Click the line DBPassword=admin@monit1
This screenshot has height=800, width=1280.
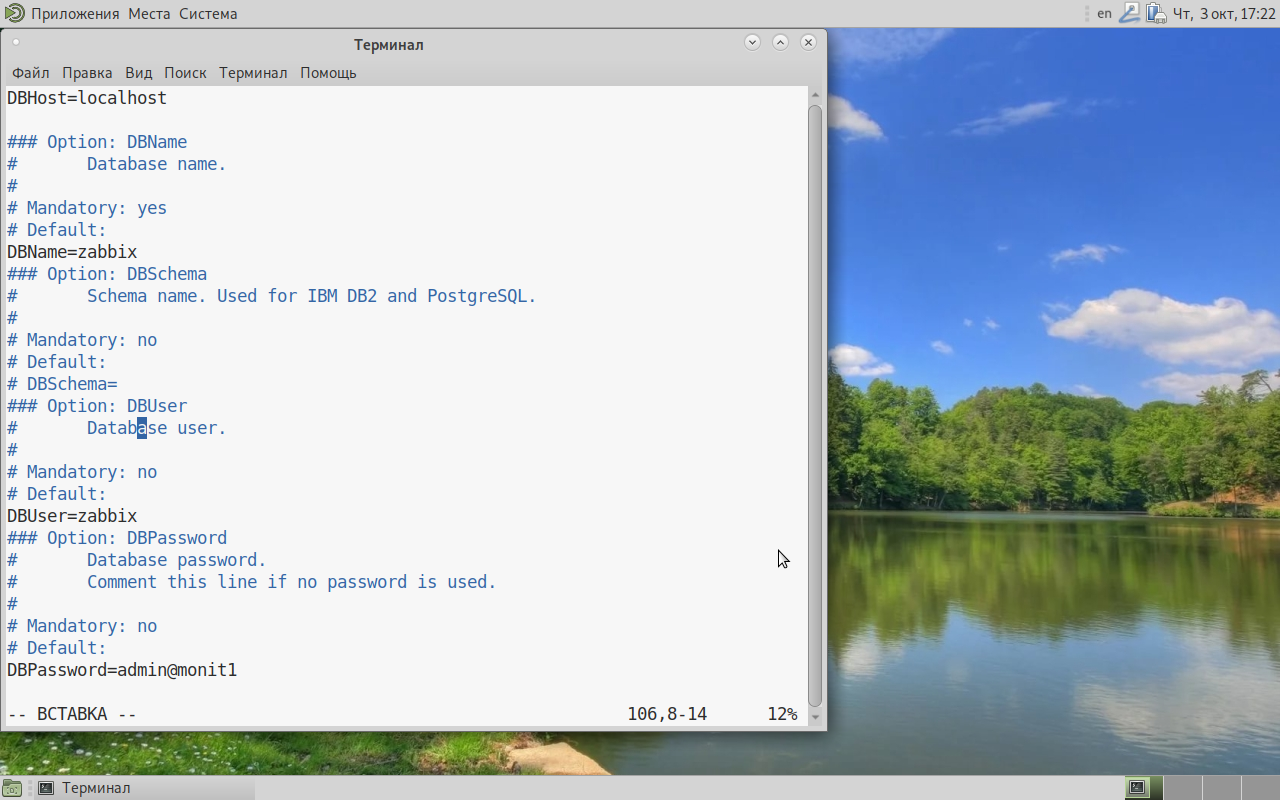click(122, 670)
